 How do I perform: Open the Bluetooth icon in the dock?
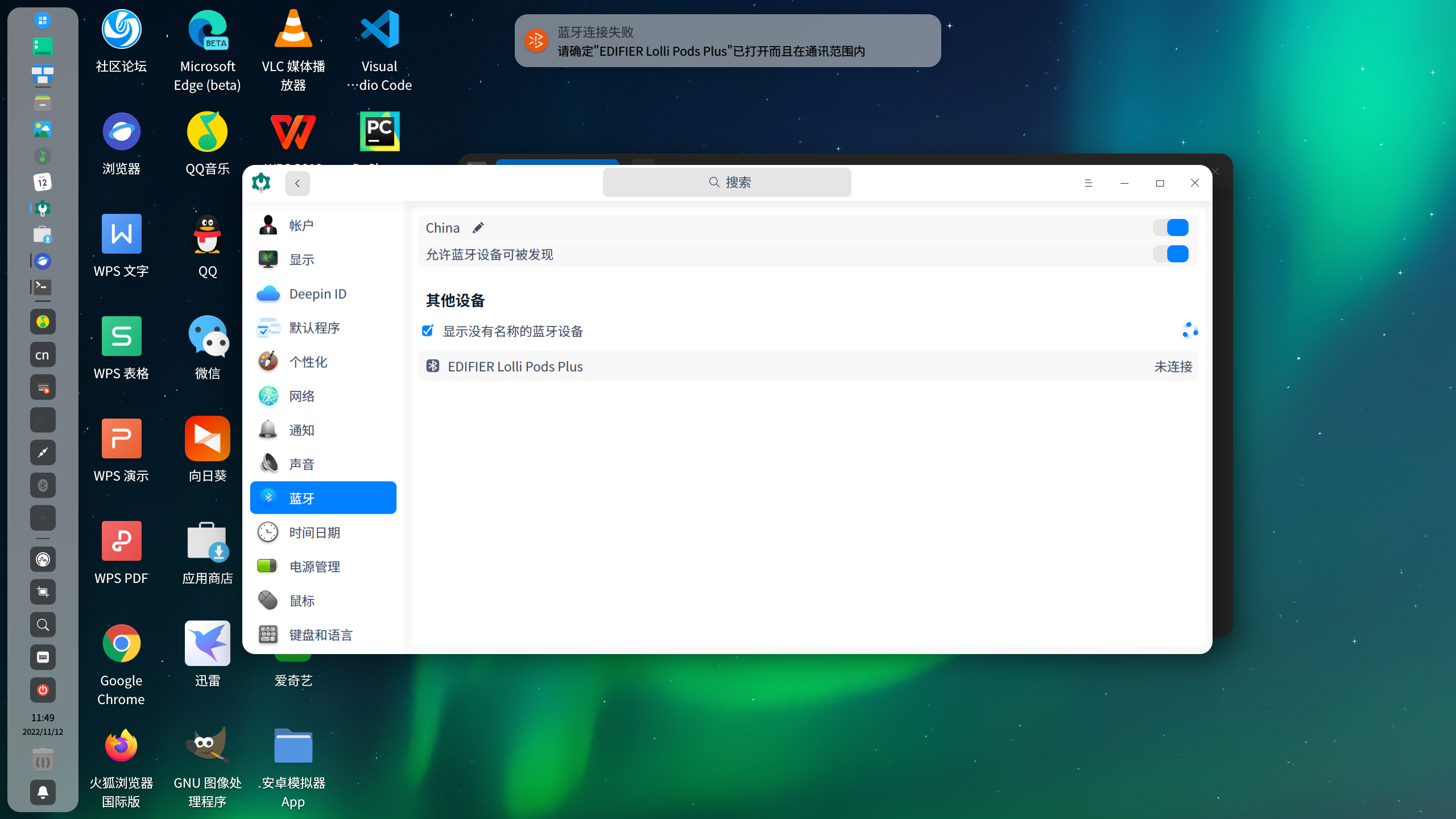(43, 485)
